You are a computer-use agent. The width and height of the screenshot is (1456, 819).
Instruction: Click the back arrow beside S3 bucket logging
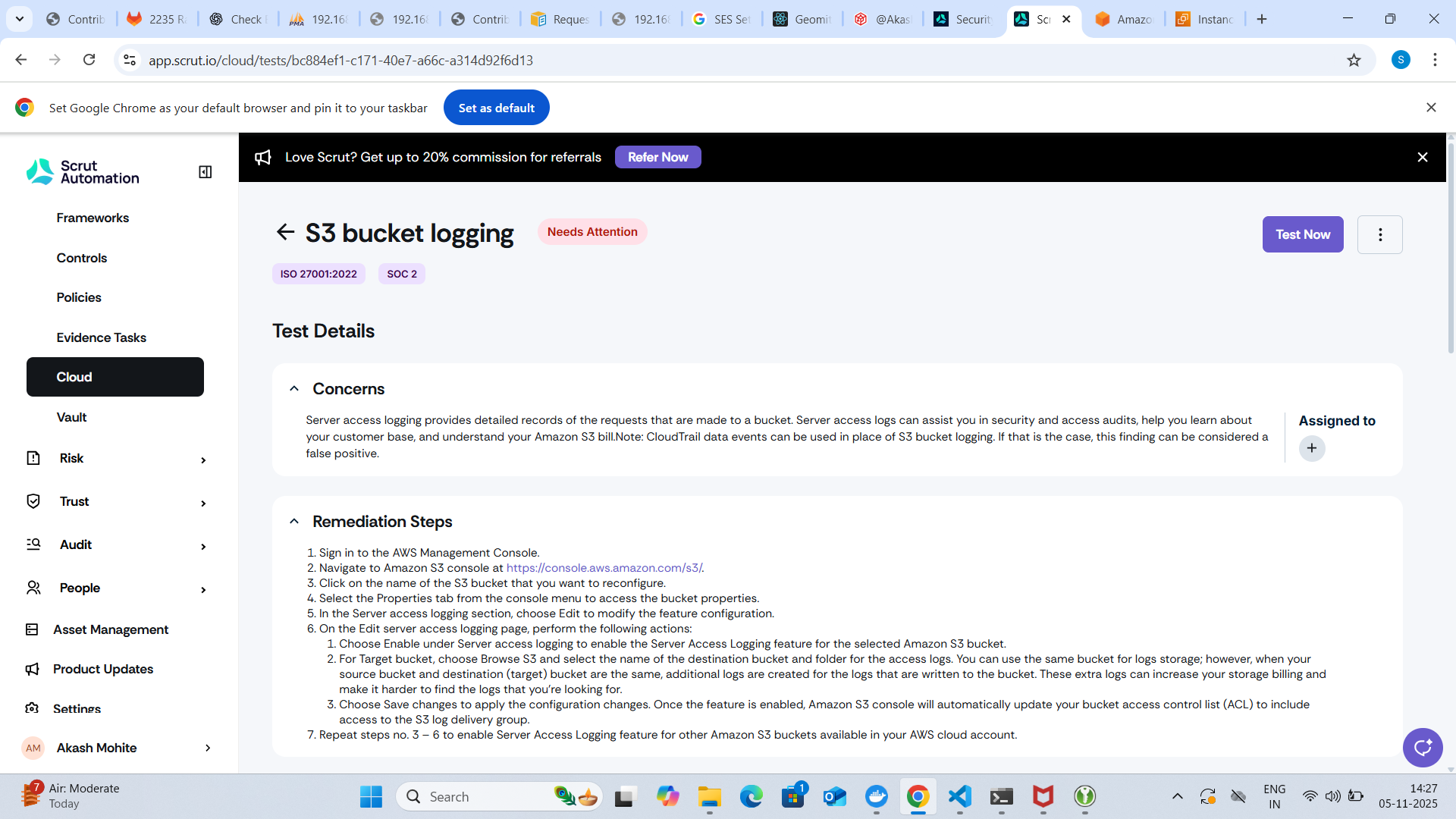[x=285, y=232]
